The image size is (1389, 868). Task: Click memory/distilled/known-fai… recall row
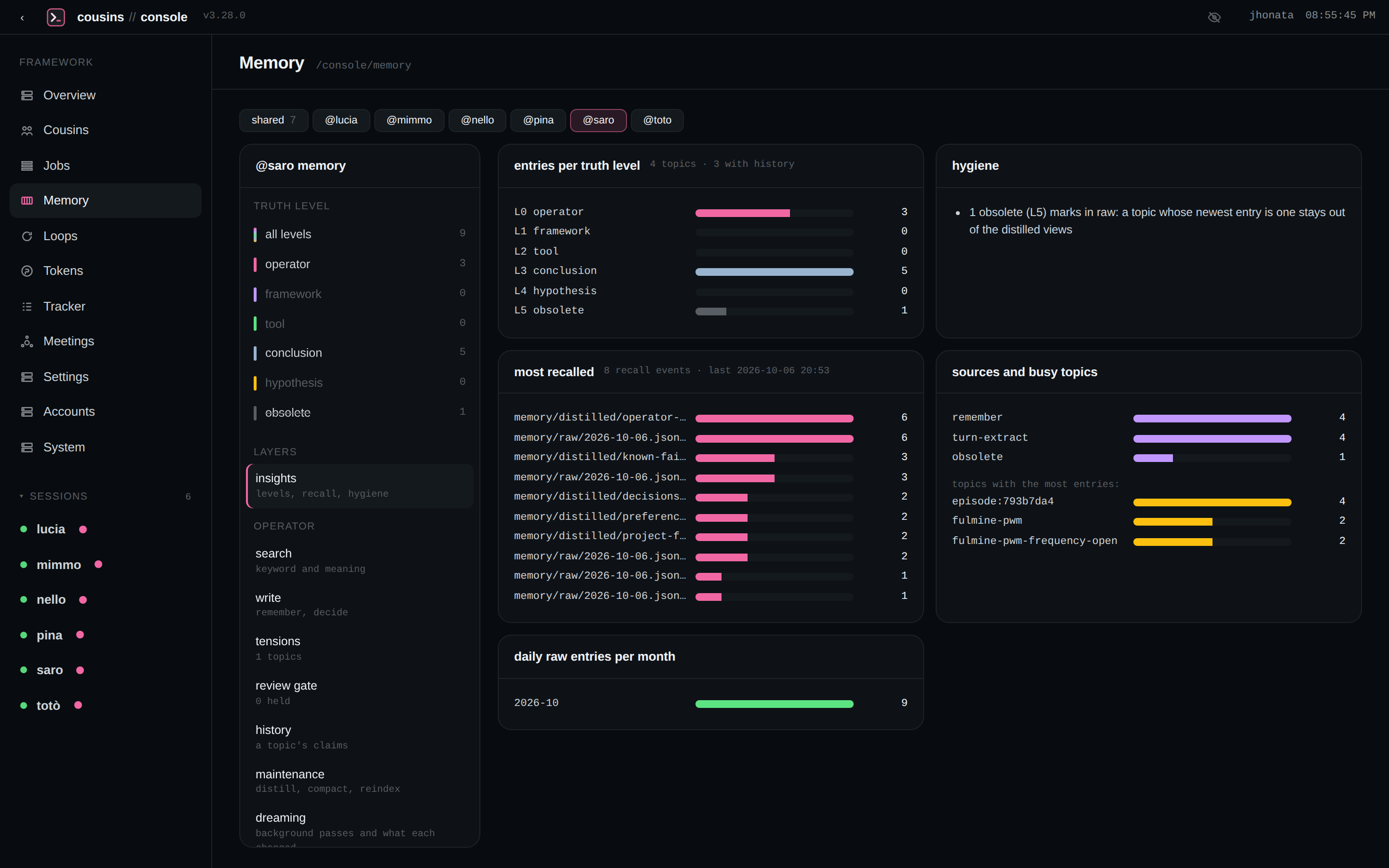coord(710,457)
